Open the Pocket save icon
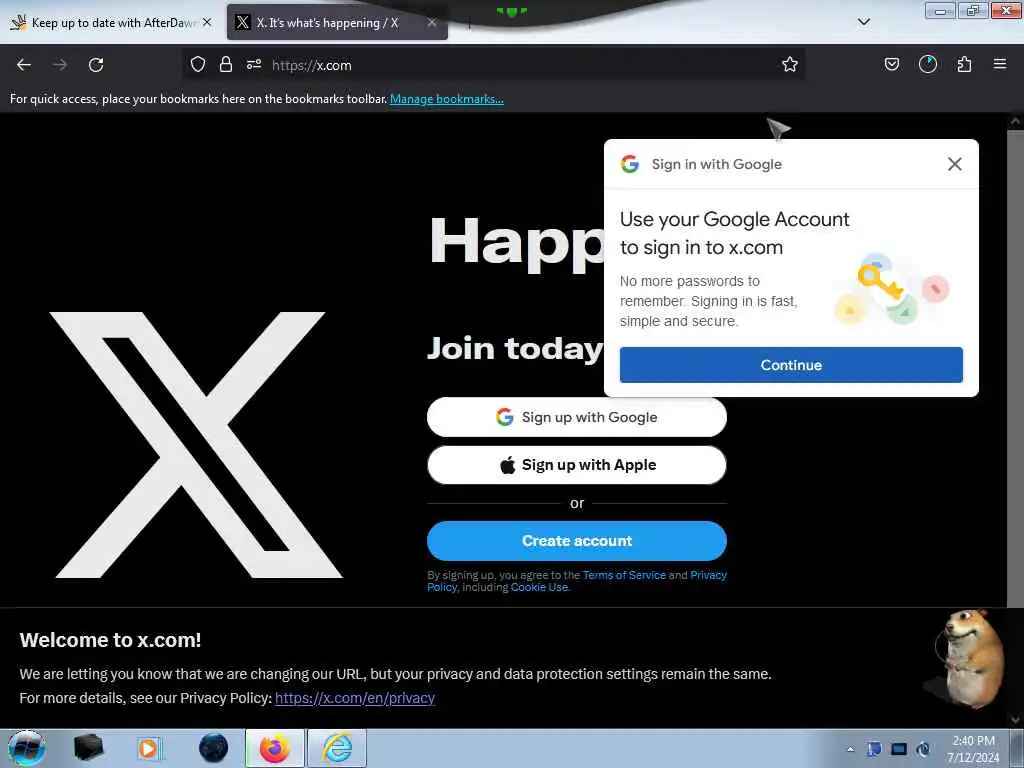The width and height of the screenshot is (1024, 768). [891, 64]
